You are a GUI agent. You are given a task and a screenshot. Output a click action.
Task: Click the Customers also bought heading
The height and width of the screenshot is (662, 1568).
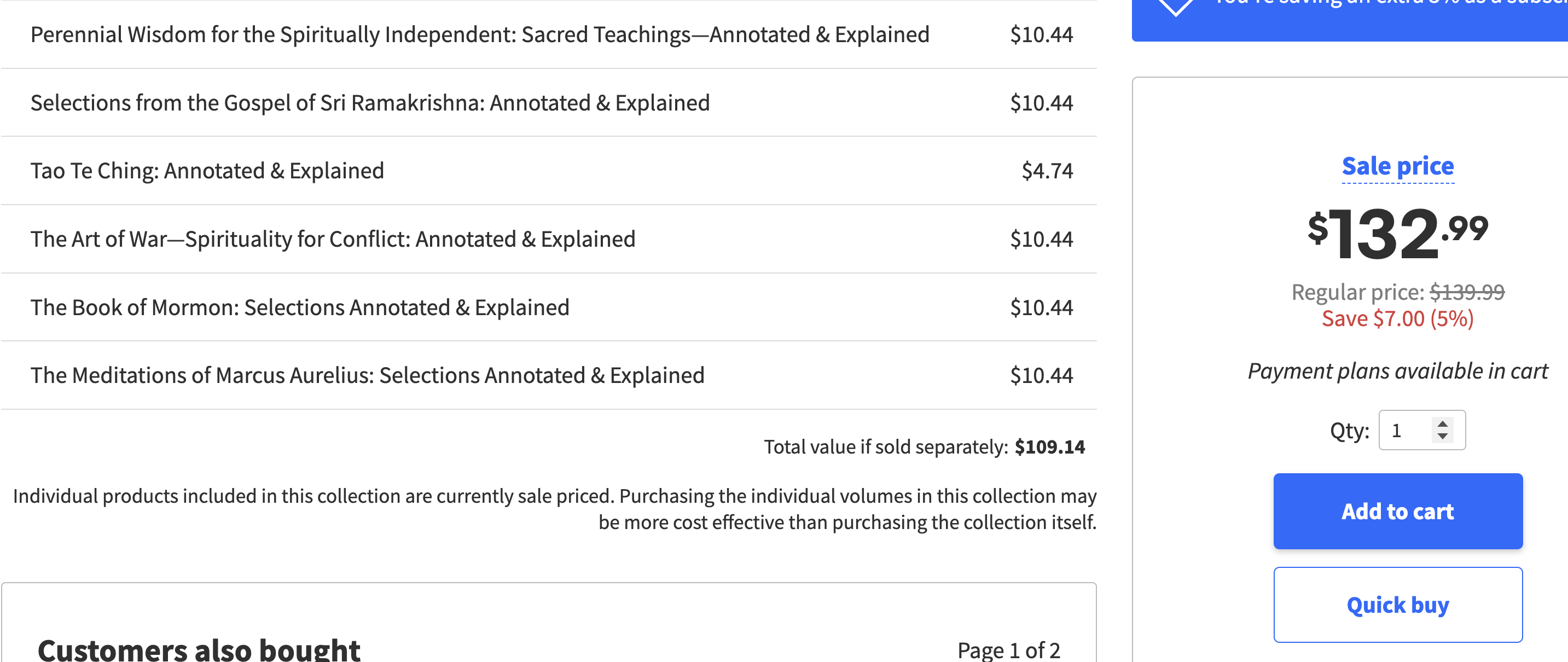(x=199, y=649)
